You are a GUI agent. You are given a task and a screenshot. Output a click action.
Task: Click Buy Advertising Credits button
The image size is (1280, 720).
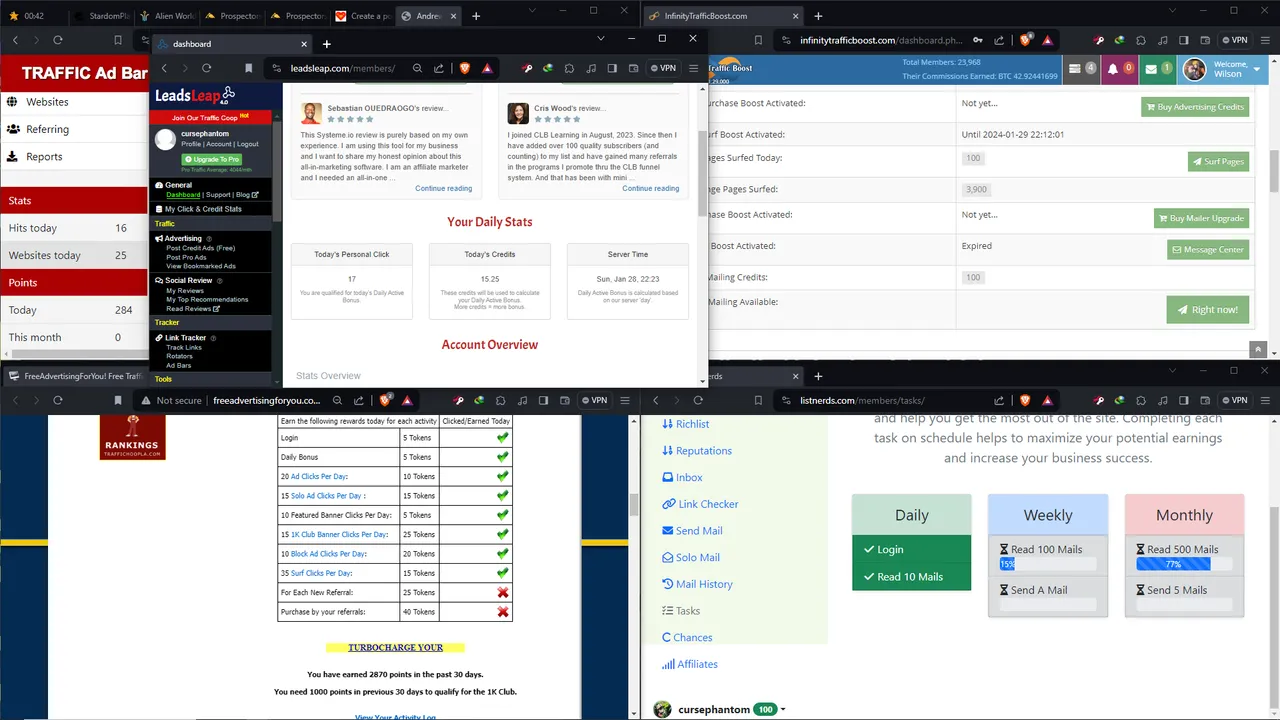[x=1195, y=107]
